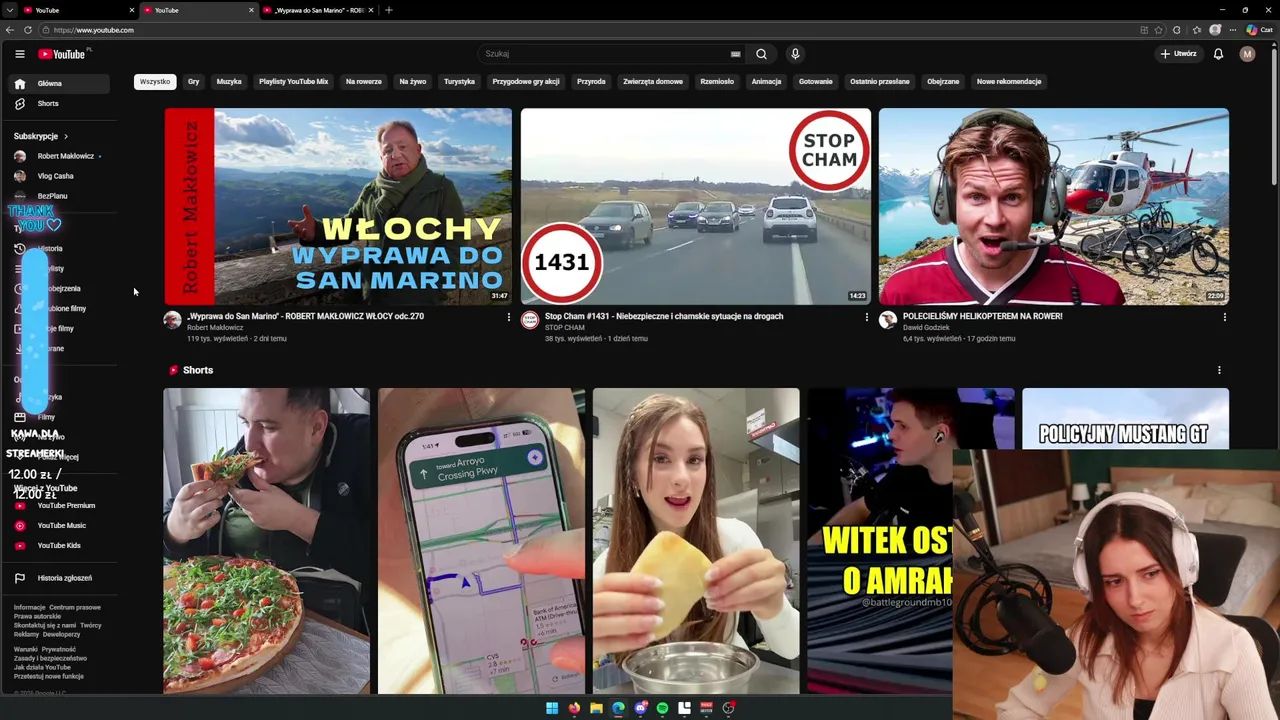
Task: Open the phone map navigation Short
Action: tap(481, 541)
